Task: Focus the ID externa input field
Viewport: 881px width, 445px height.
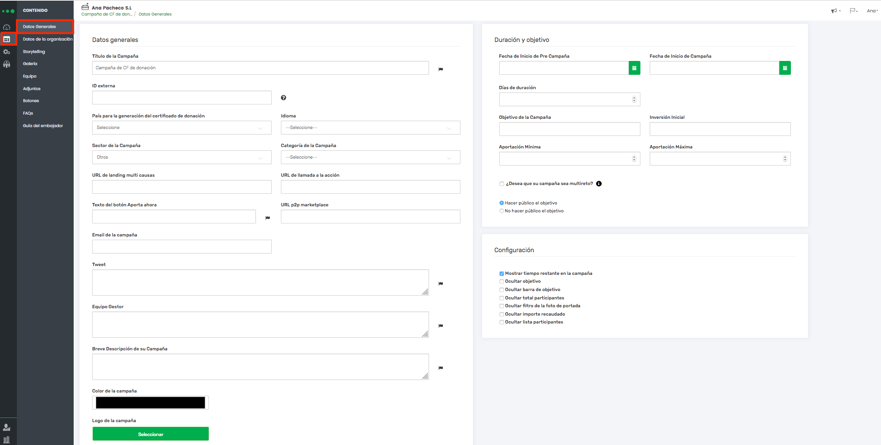Action: (181, 98)
